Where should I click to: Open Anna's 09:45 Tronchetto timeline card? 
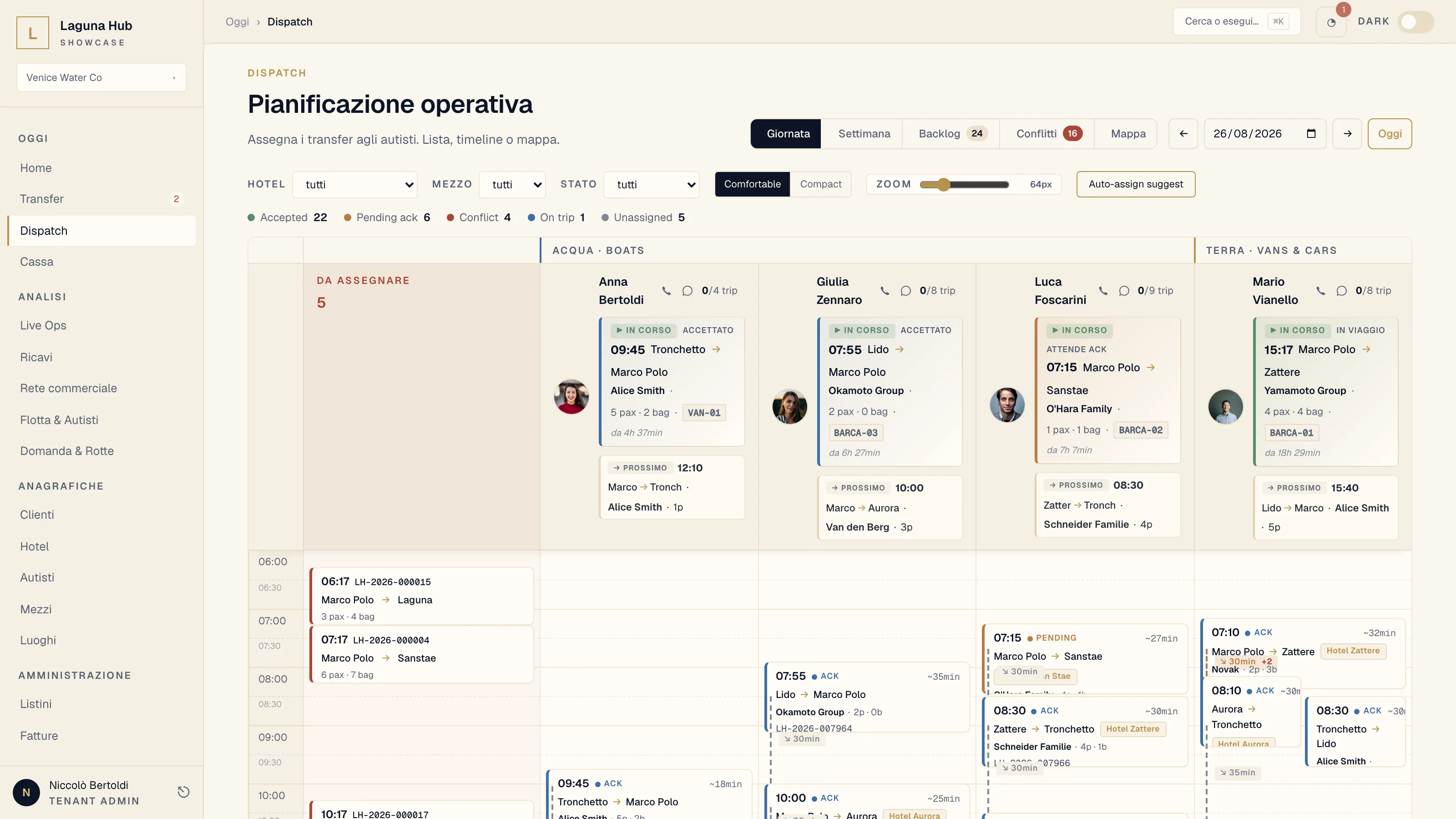coord(649,794)
